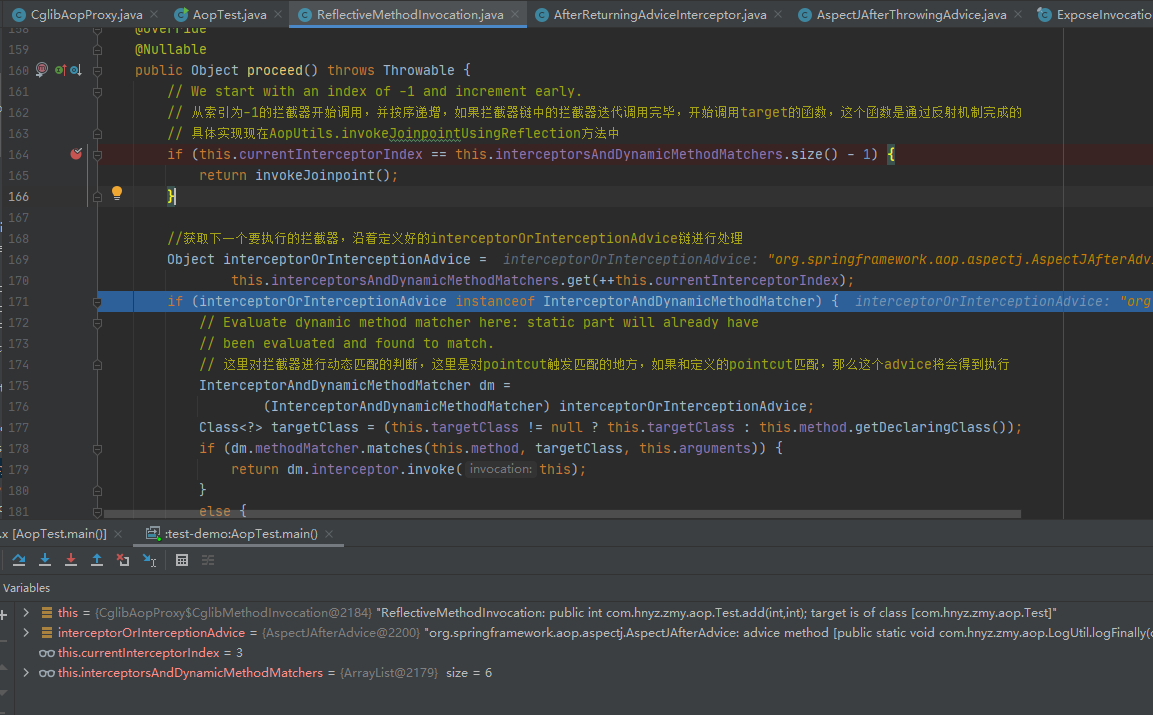Click the 'invocation:' parameter hint on line 179
The image size is (1153, 715).
point(500,469)
